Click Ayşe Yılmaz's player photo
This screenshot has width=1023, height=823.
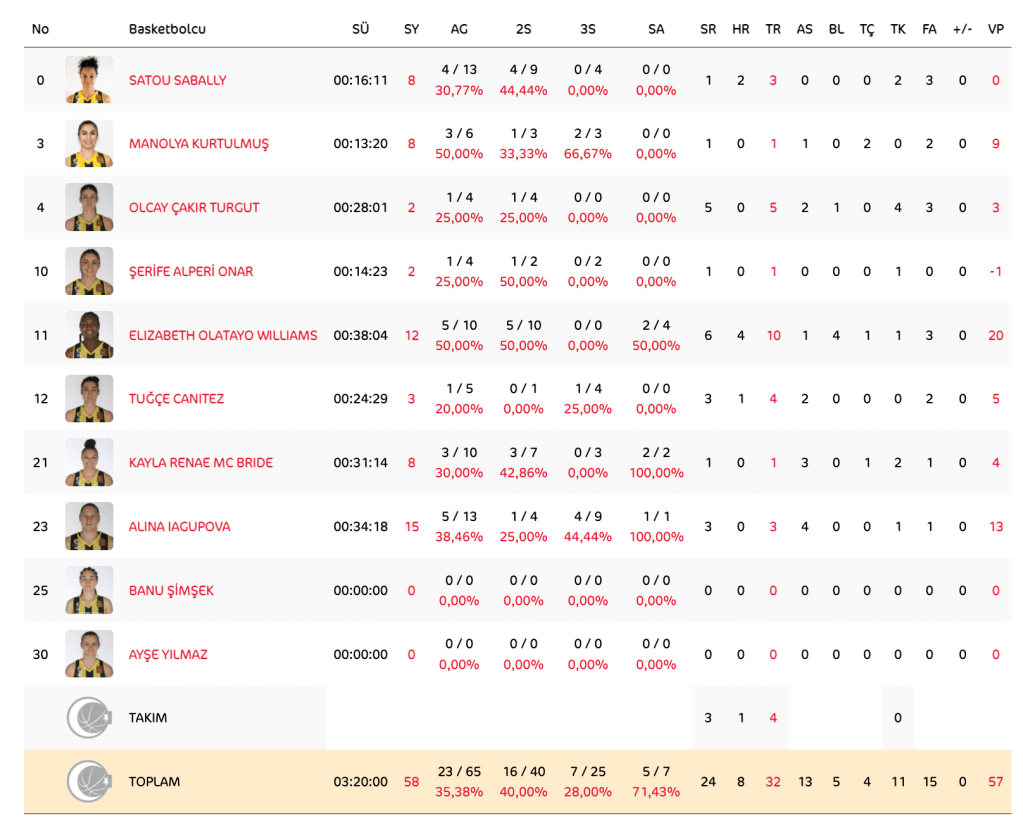tap(89, 654)
